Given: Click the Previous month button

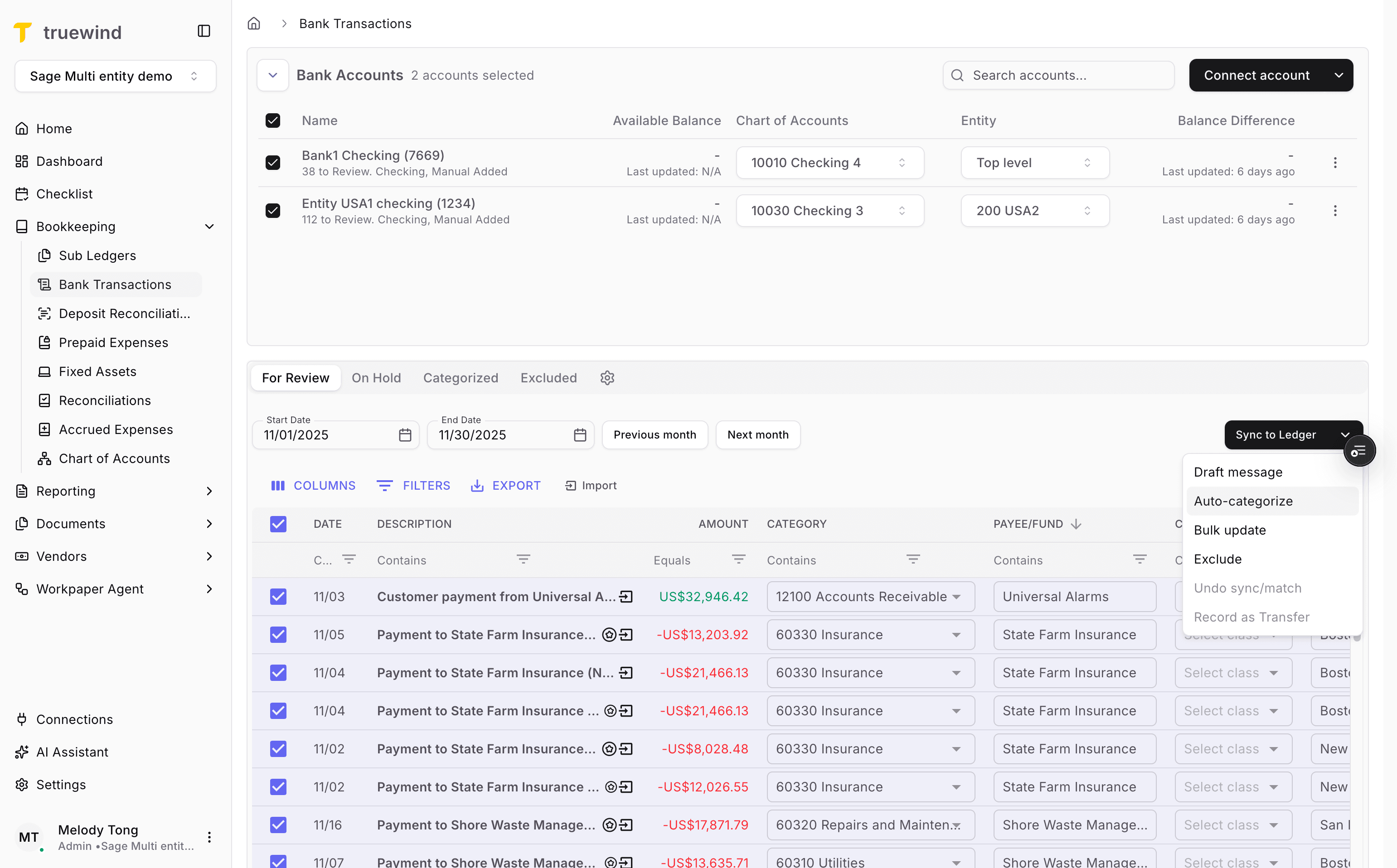Looking at the screenshot, I should [655, 434].
